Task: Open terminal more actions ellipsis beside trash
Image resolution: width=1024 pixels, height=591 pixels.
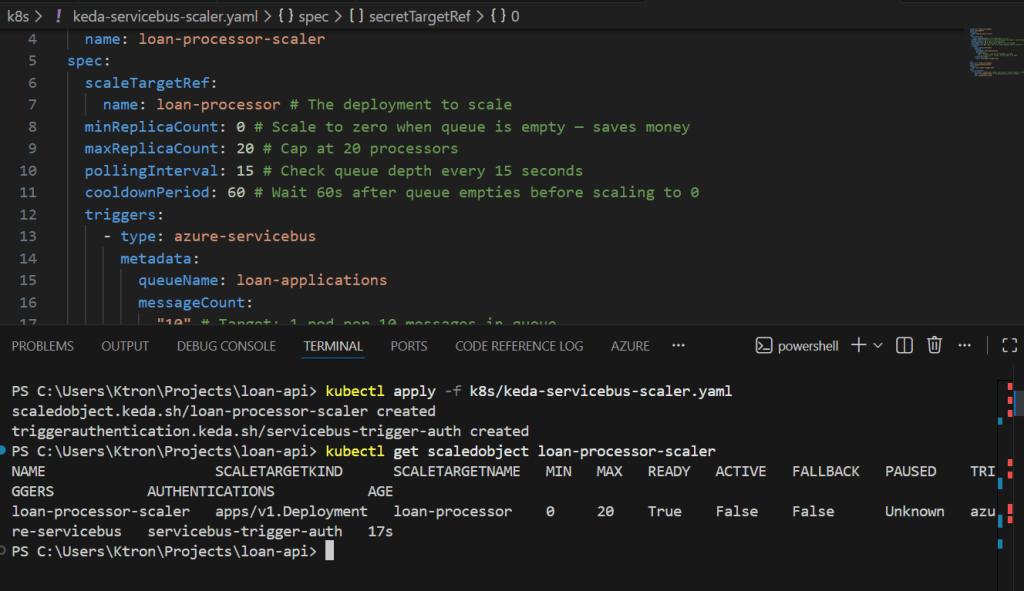Action: (x=966, y=345)
